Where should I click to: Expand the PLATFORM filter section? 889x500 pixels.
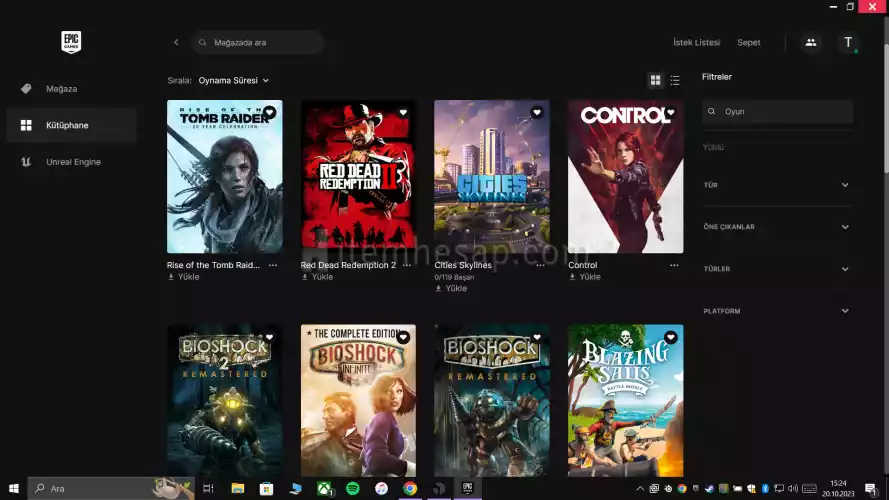tap(777, 311)
